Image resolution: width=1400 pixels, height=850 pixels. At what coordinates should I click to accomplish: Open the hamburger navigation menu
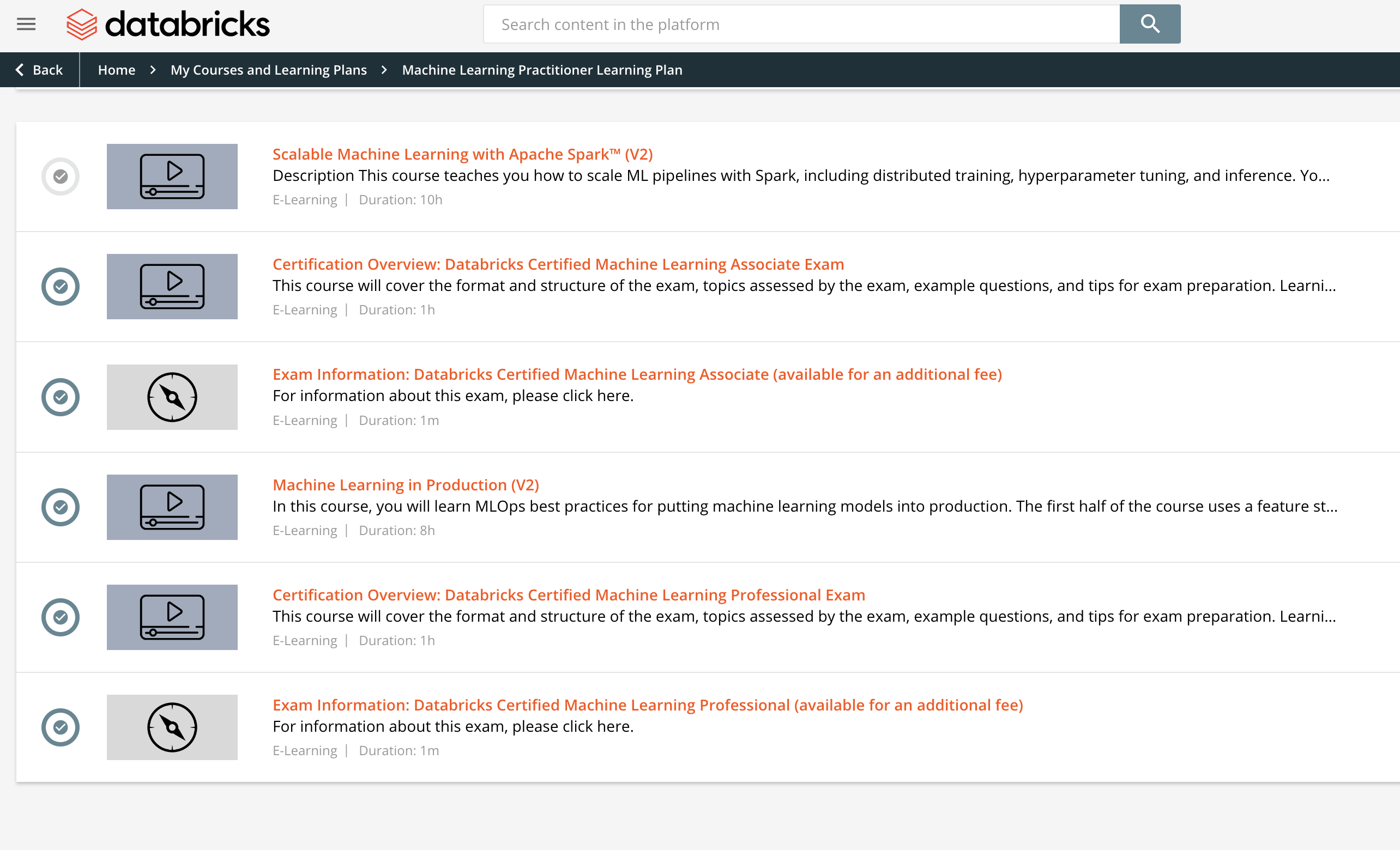[25, 24]
